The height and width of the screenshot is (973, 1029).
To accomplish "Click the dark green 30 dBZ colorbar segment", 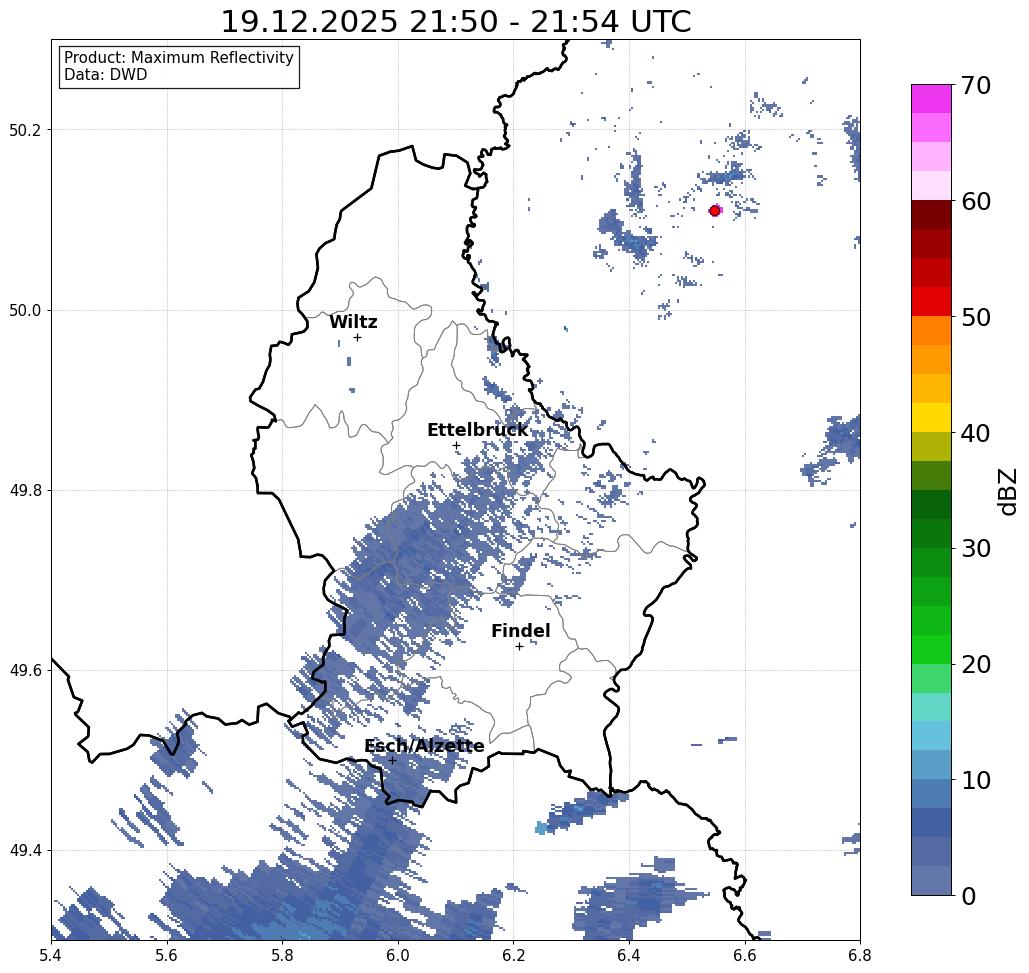I will (931, 533).
